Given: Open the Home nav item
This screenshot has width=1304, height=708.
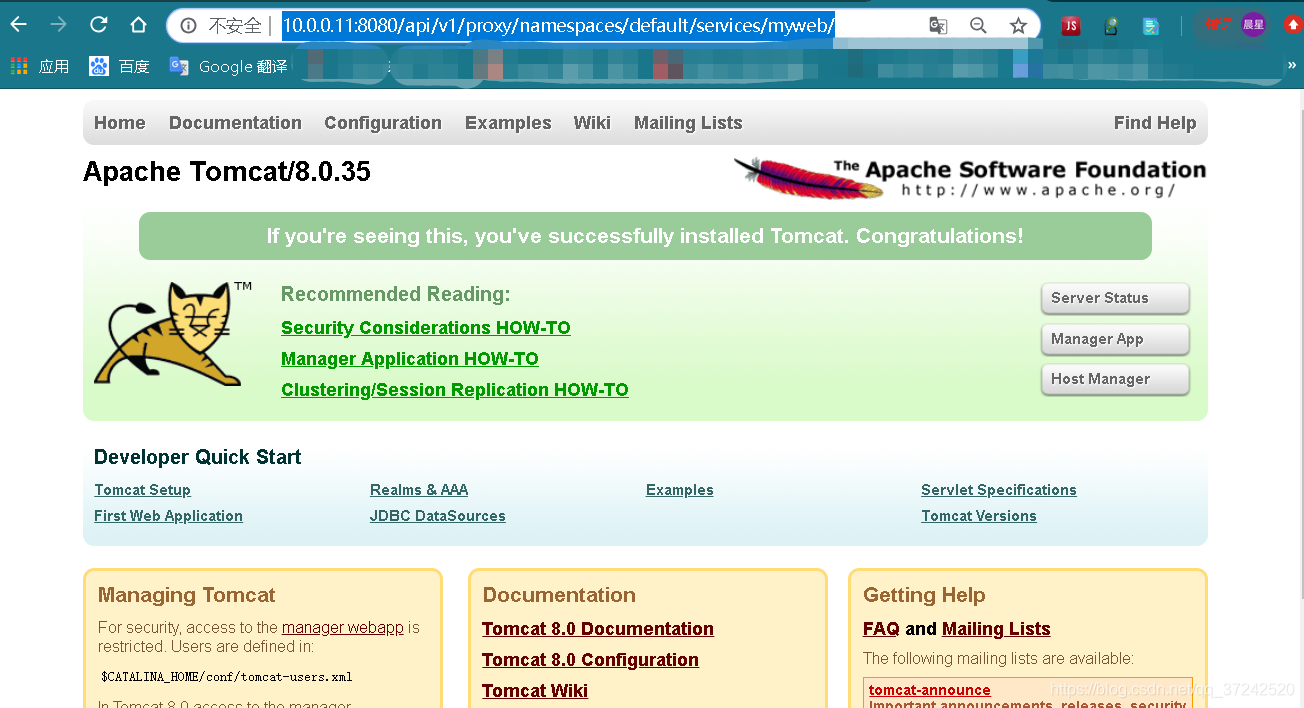Looking at the screenshot, I should (120, 123).
